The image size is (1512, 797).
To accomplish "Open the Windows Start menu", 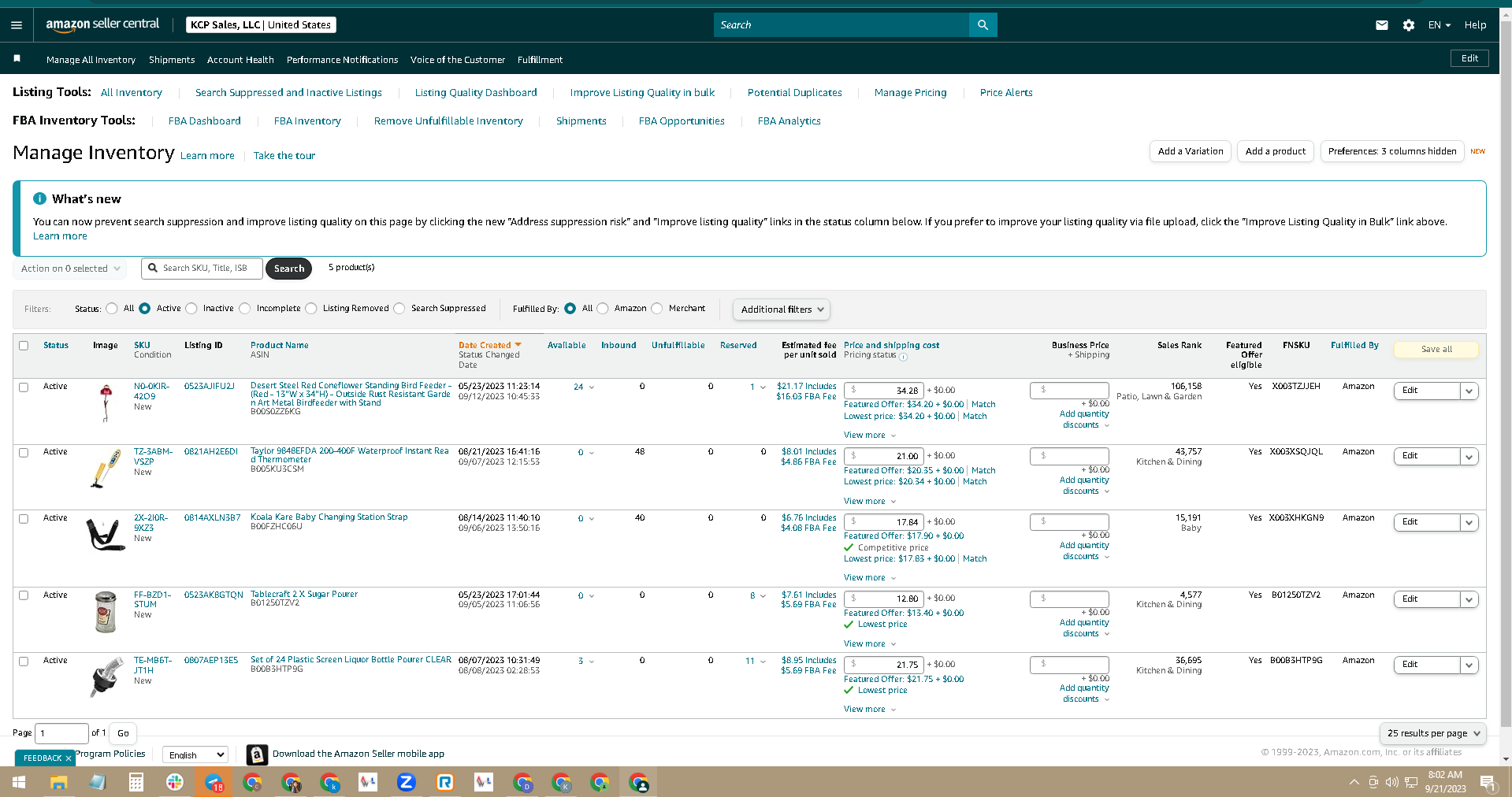I will coord(19,782).
